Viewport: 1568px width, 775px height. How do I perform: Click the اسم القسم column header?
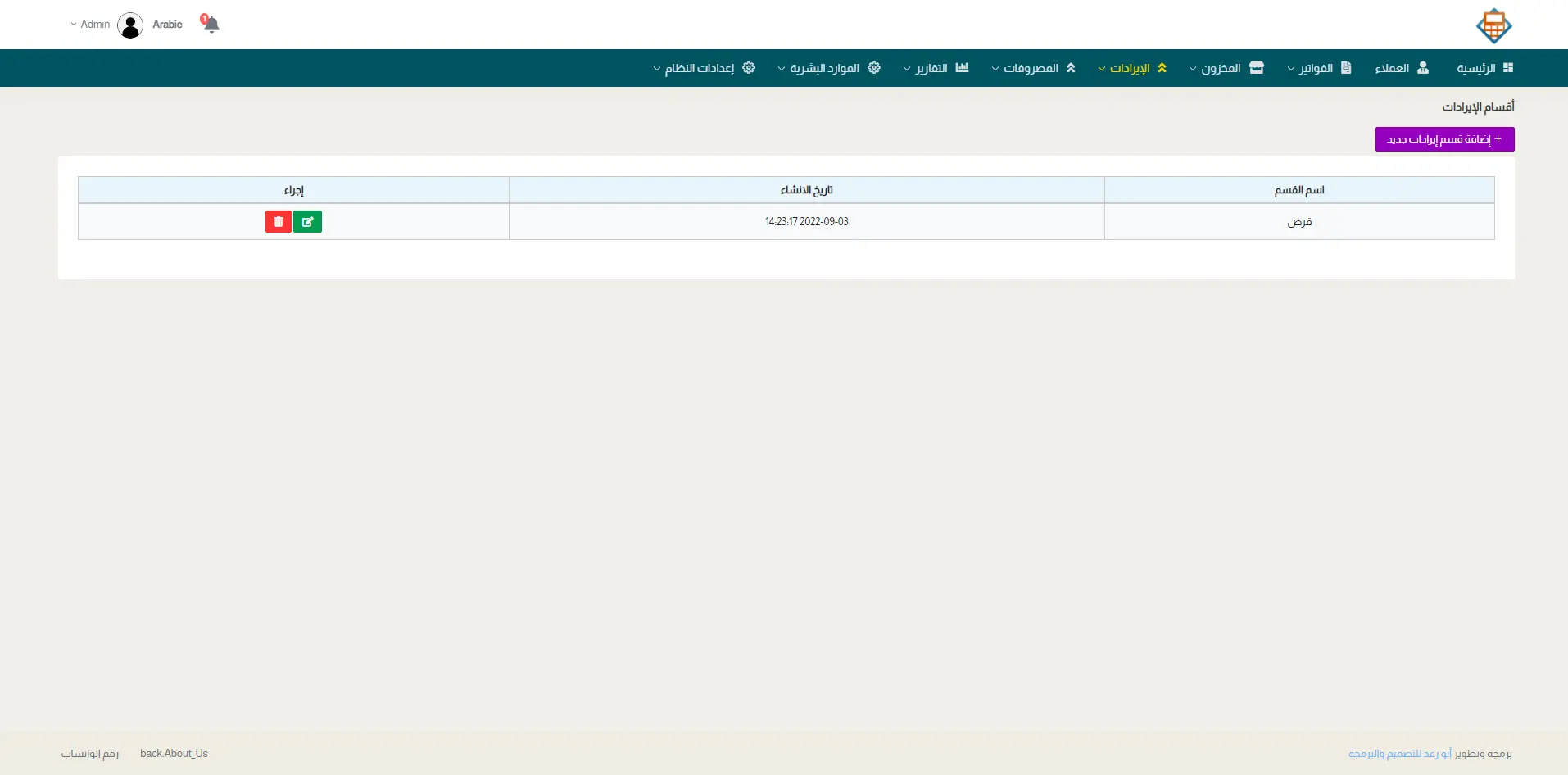point(1298,190)
